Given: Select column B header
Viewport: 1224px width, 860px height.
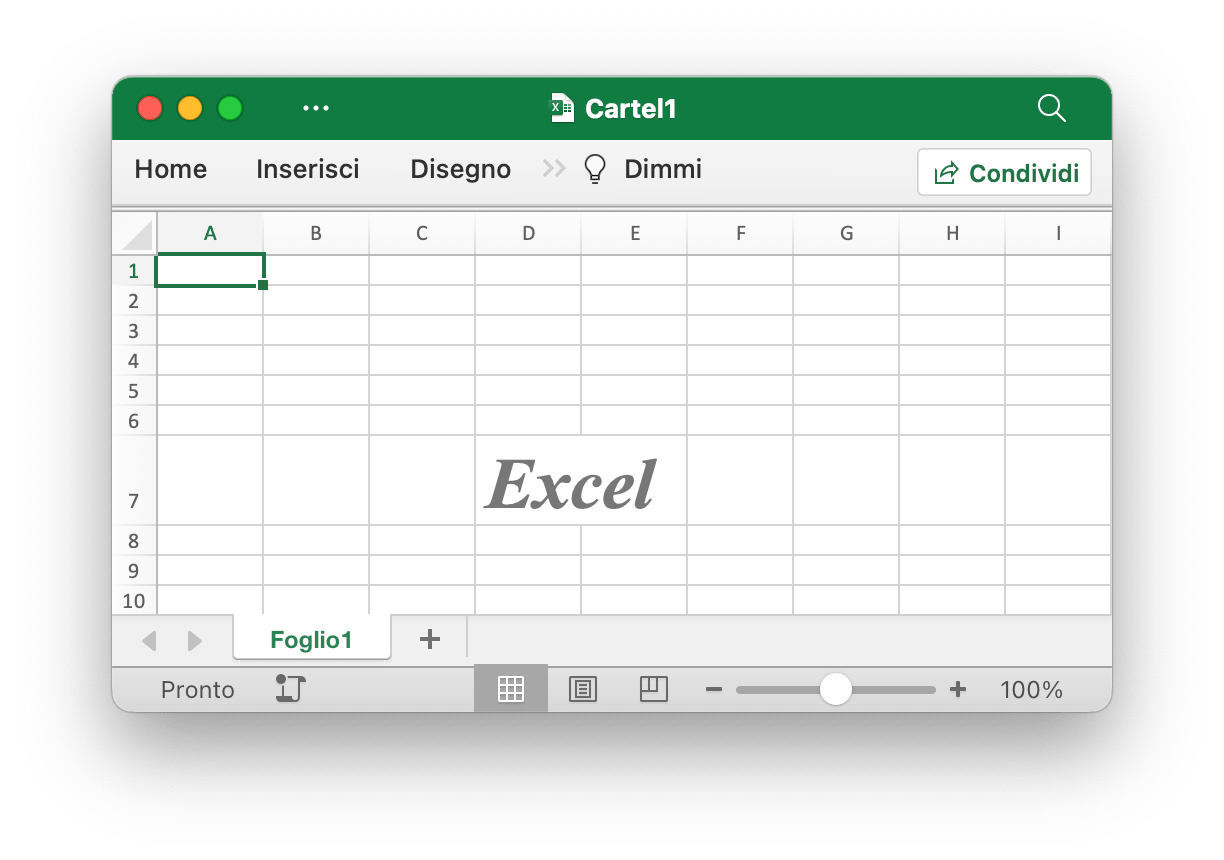Looking at the screenshot, I should pos(316,234).
